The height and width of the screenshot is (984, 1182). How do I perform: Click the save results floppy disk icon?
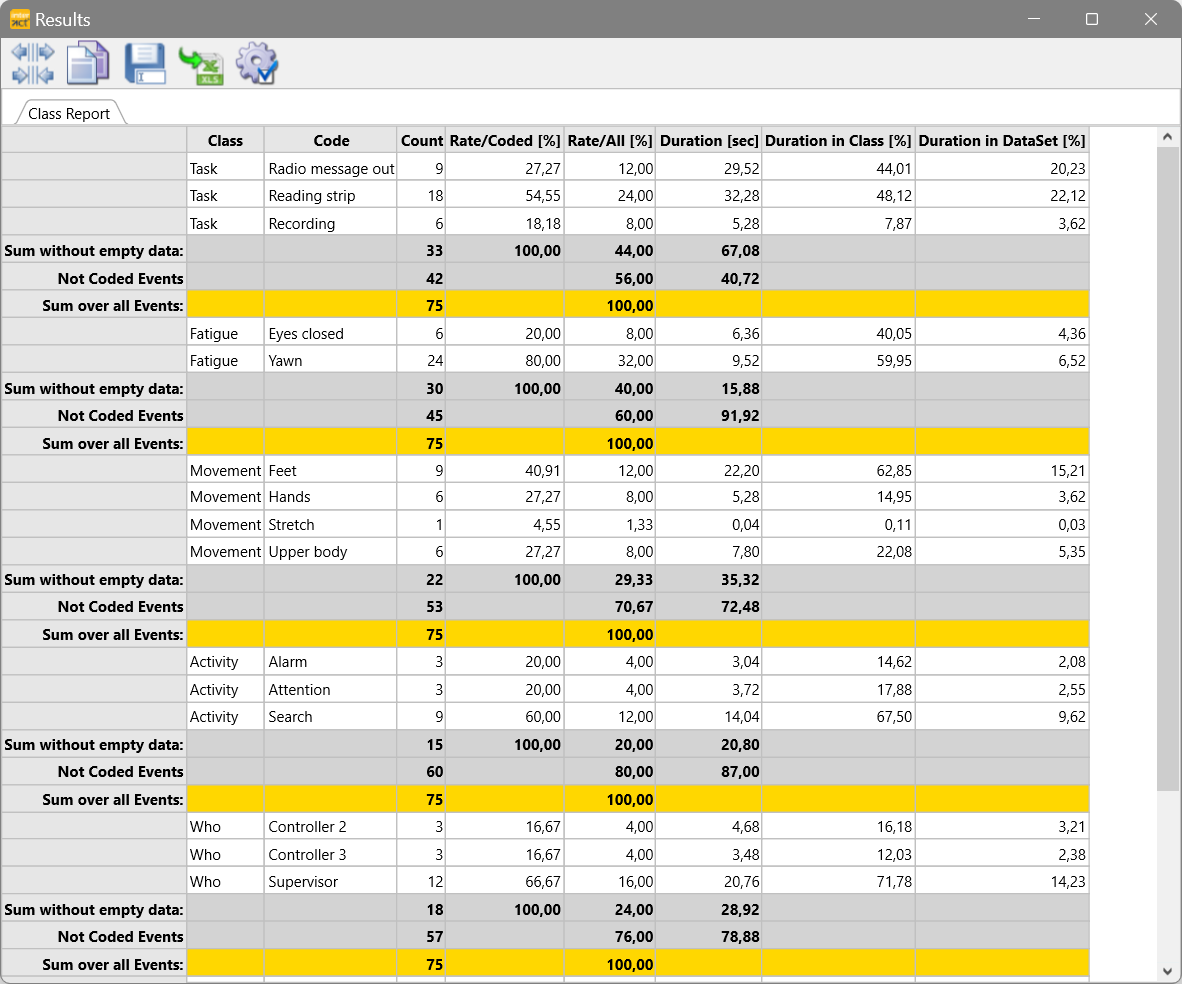click(x=145, y=63)
